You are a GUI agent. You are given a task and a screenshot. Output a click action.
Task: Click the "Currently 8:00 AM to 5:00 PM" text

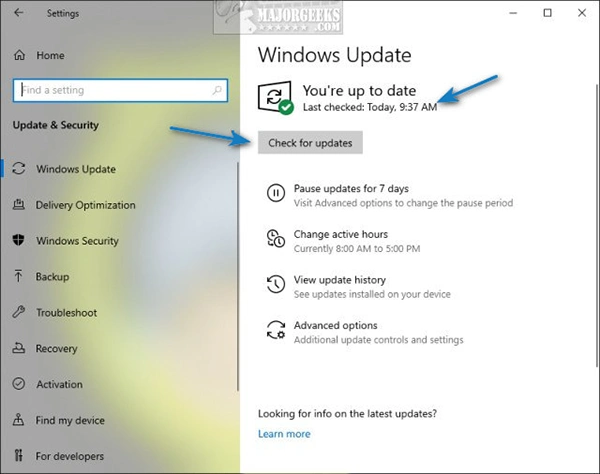pos(357,249)
